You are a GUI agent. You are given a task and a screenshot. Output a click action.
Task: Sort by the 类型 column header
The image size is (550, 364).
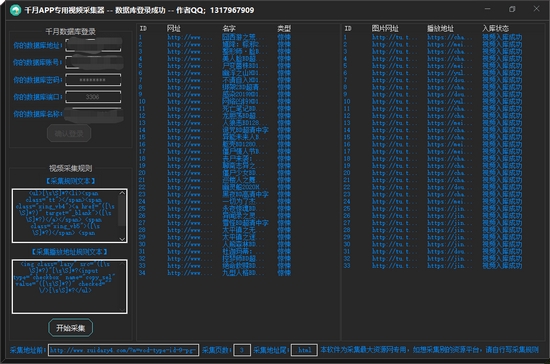[x=284, y=28]
